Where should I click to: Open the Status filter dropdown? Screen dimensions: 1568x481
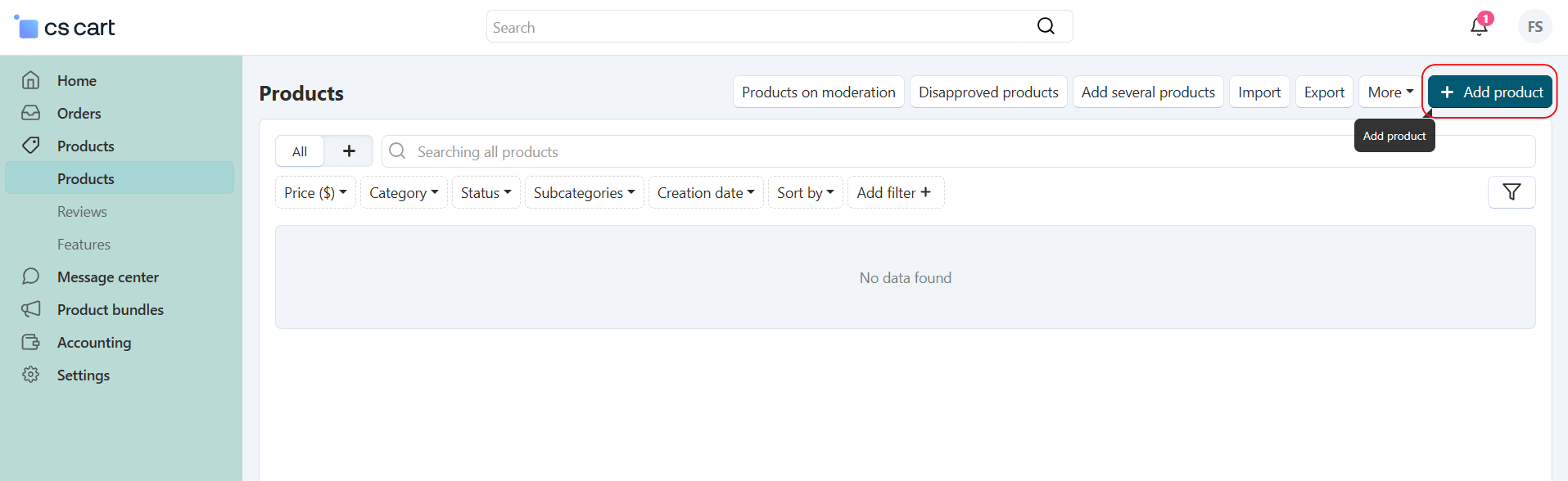(486, 193)
